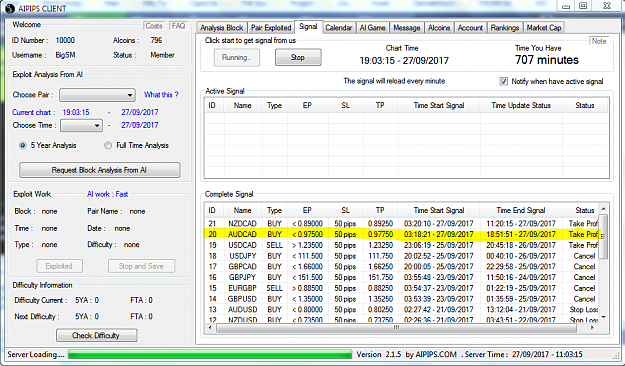Screen dimensions: 625x366
Task: Select the Full Time Analysis option
Action: click(x=108, y=146)
